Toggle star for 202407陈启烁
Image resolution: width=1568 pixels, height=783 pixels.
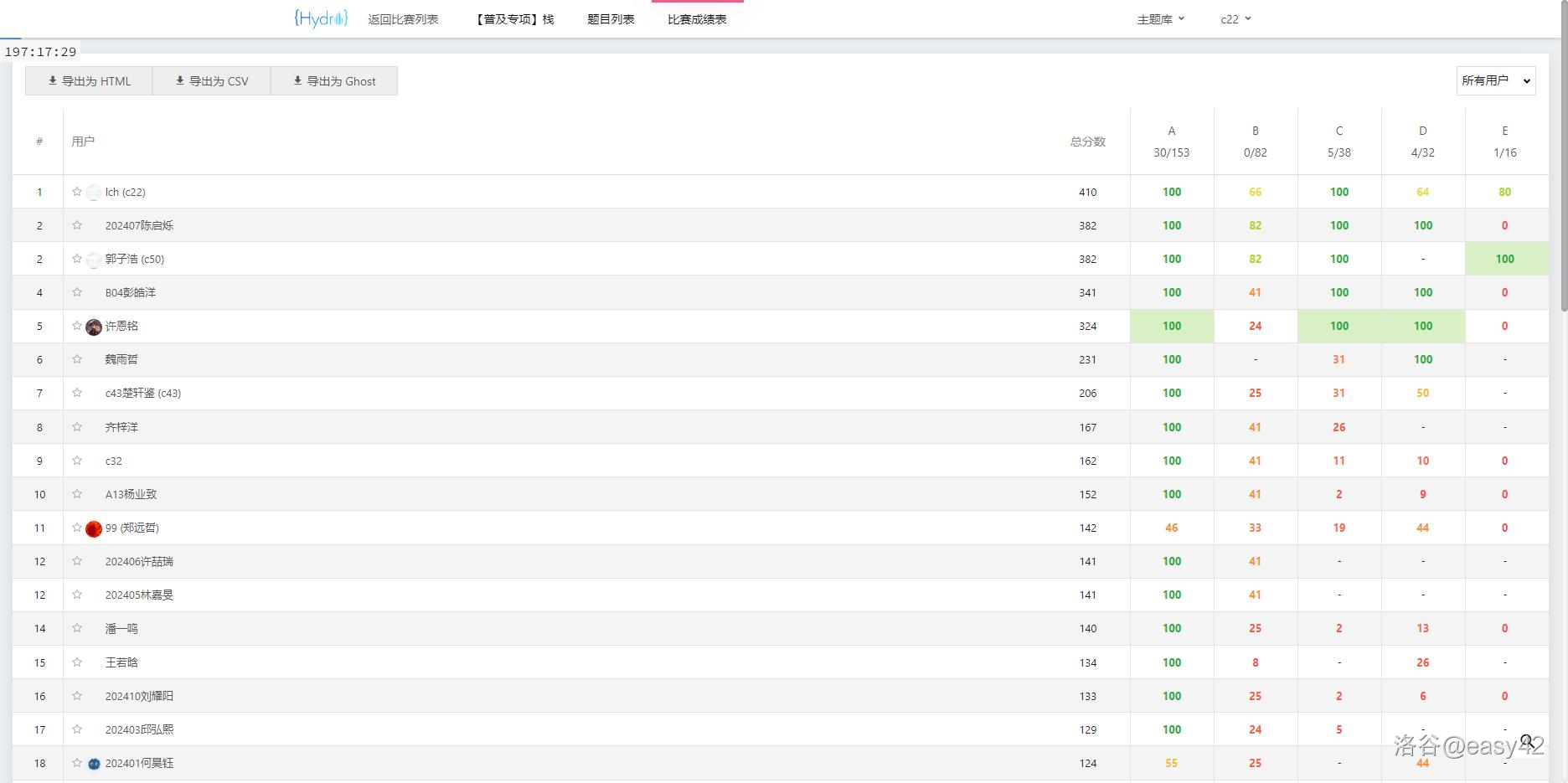coord(77,225)
